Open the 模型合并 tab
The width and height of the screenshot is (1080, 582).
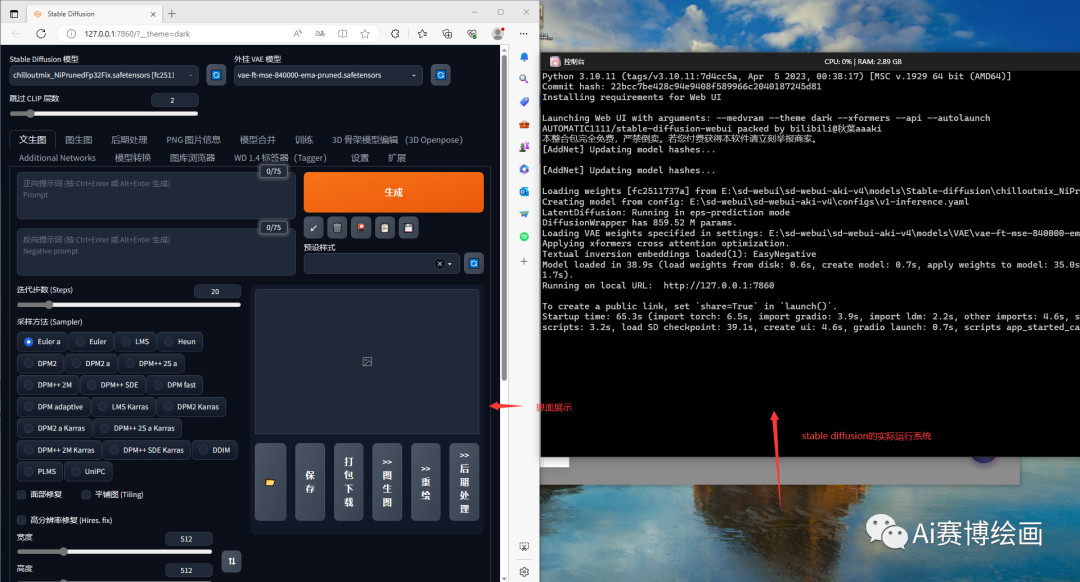coord(258,140)
